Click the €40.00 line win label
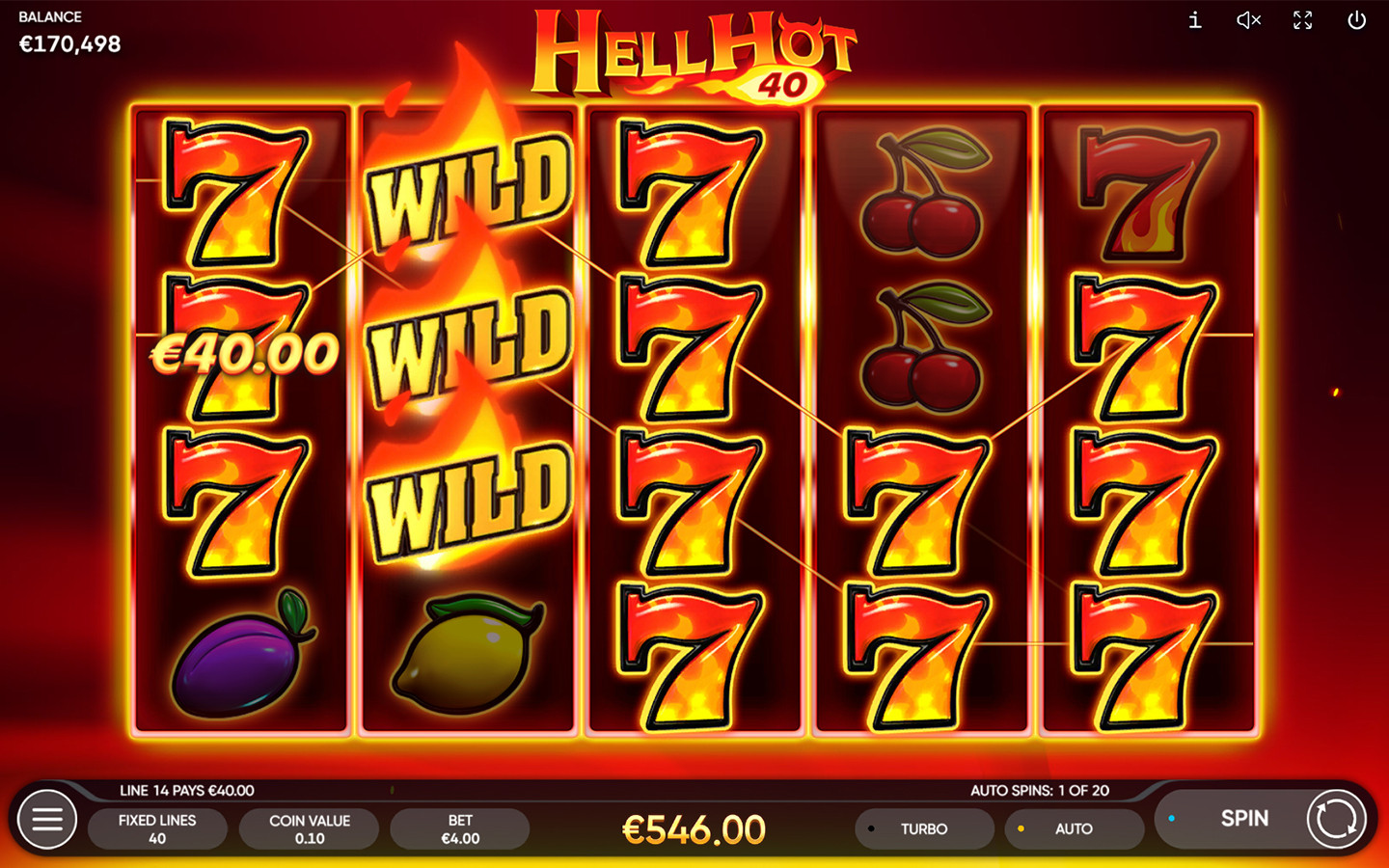Viewport: 1389px width, 868px height. pyautogui.click(x=244, y=354)
